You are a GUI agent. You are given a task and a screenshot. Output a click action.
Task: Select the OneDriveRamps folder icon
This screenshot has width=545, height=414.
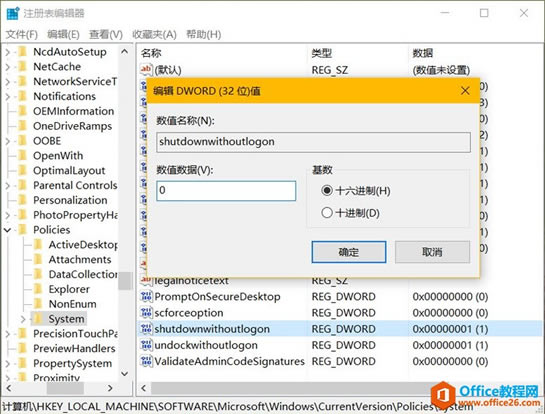(x=23, y=126)
